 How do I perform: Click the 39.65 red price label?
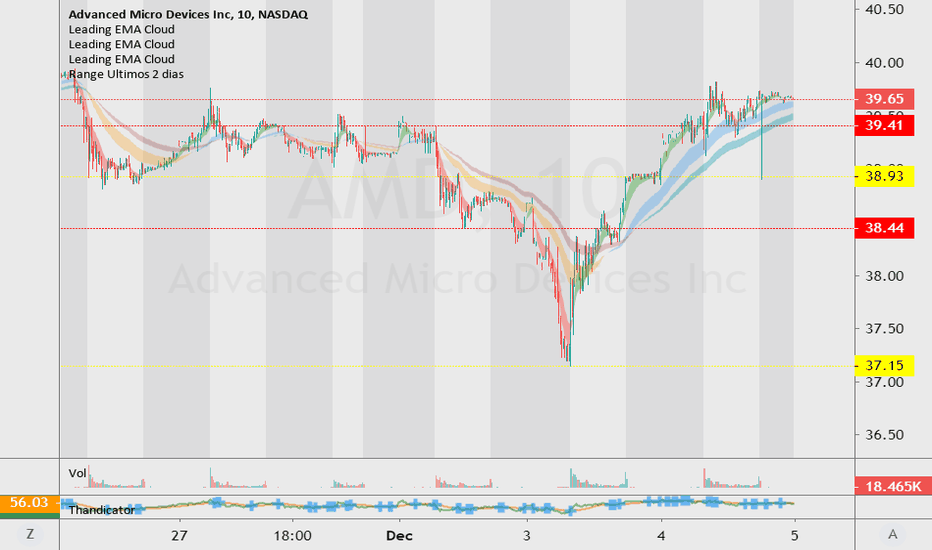884,99
